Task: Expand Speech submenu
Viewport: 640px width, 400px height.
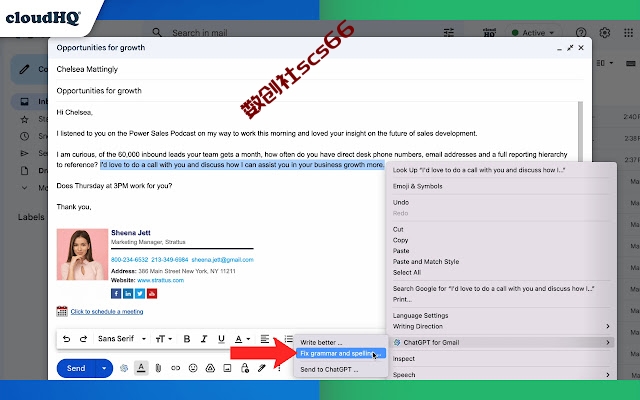Action: (x=502, y=375)
